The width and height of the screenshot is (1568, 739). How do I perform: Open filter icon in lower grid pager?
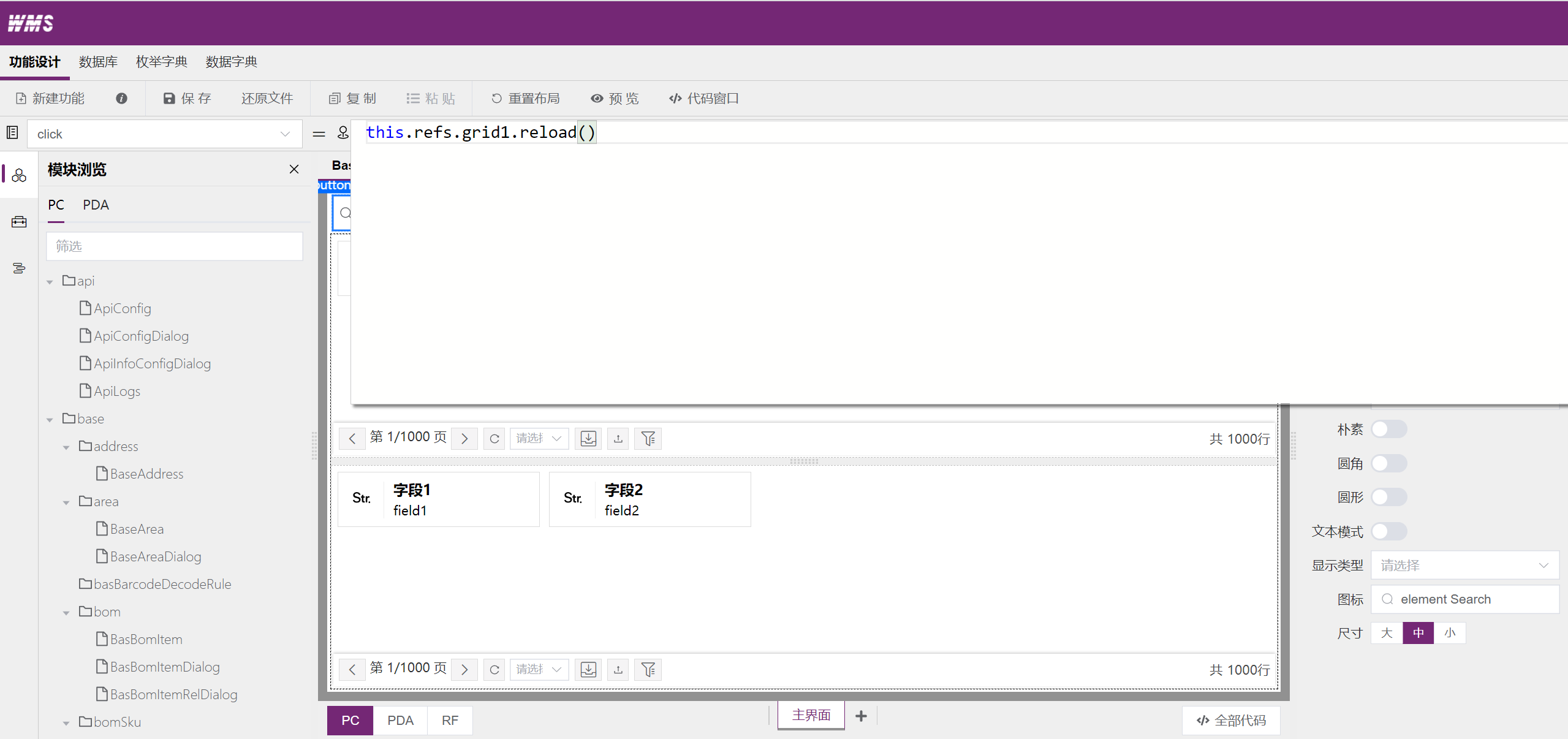[648, 670]
